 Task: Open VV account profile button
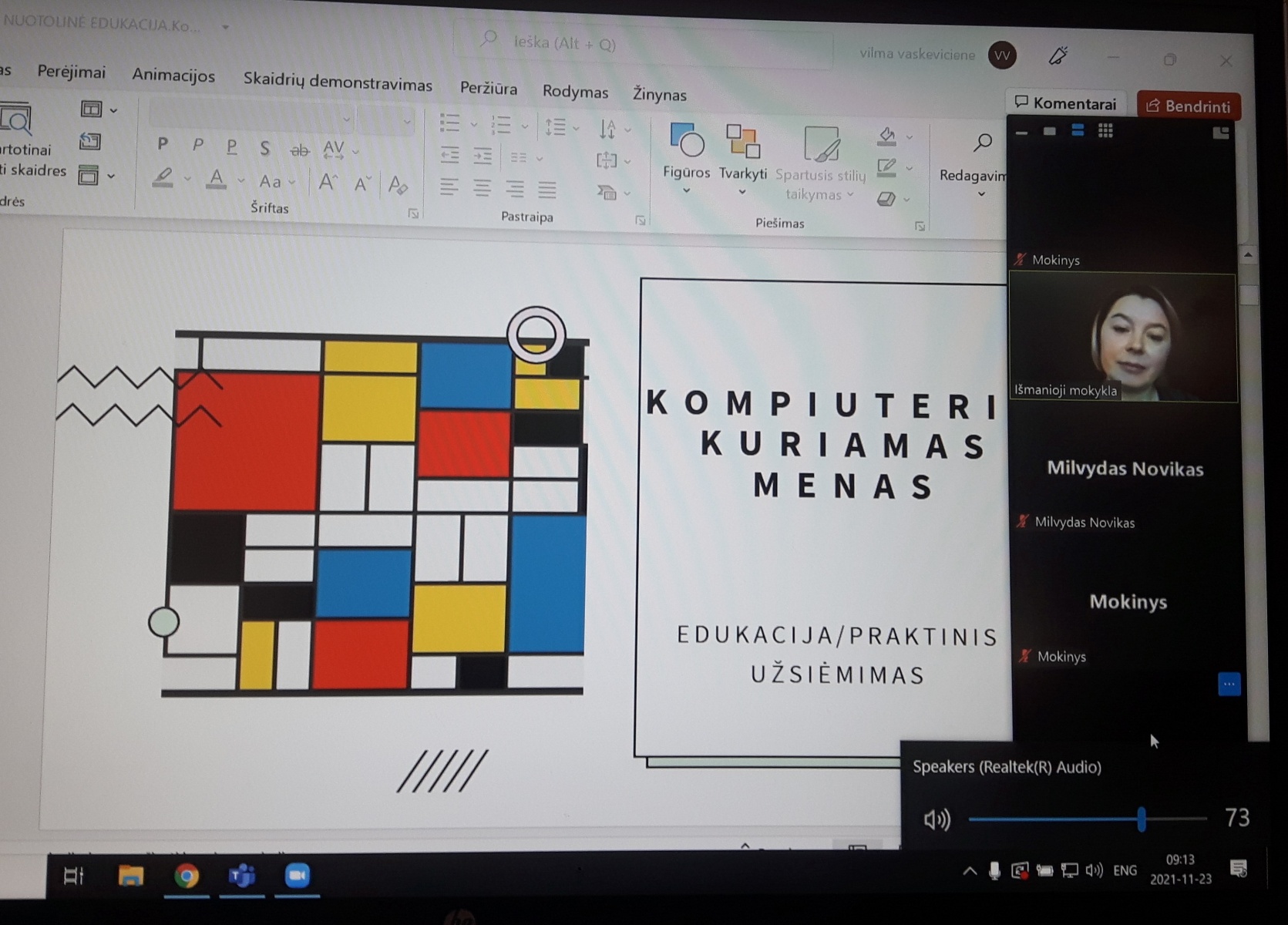point(1002,55)
